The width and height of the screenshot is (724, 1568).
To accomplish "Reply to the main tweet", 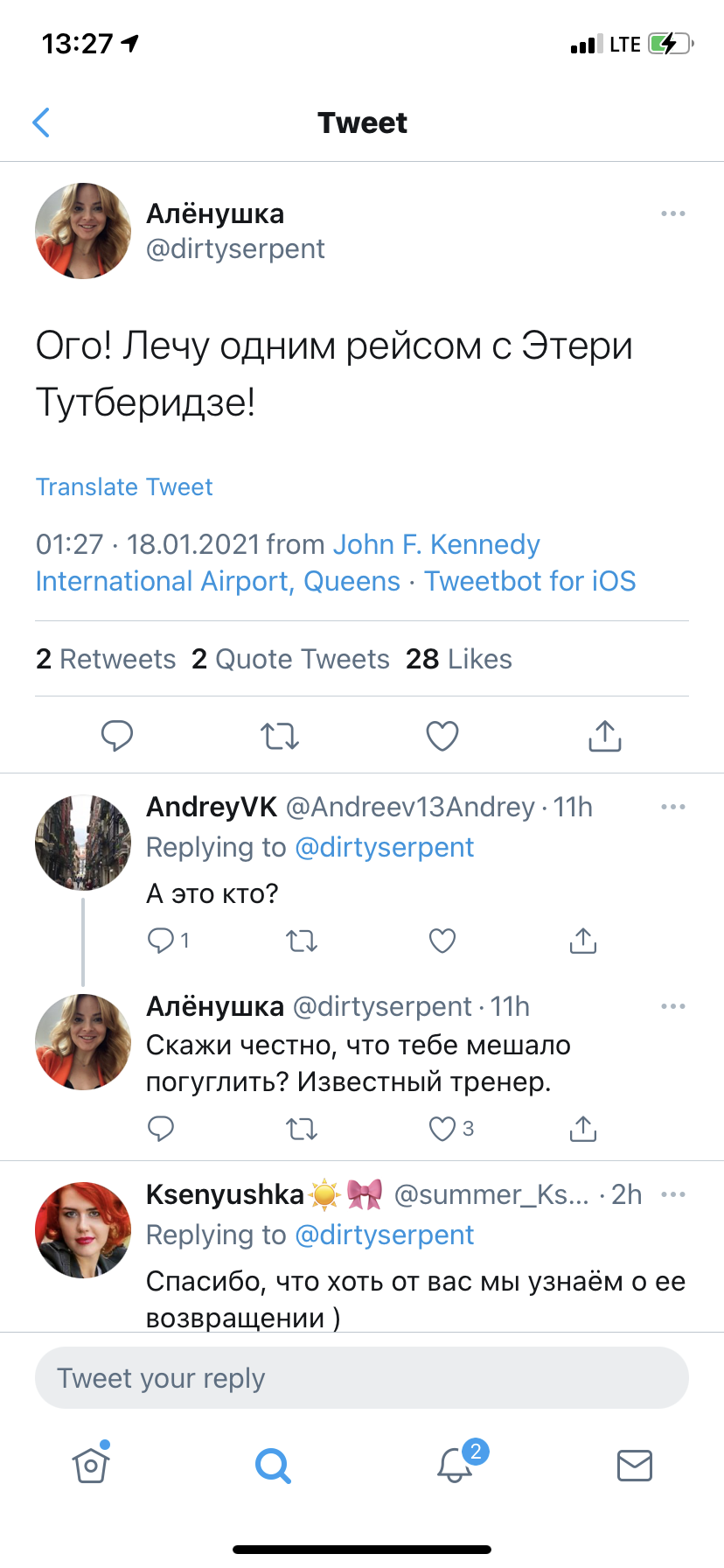I will 117,736.
